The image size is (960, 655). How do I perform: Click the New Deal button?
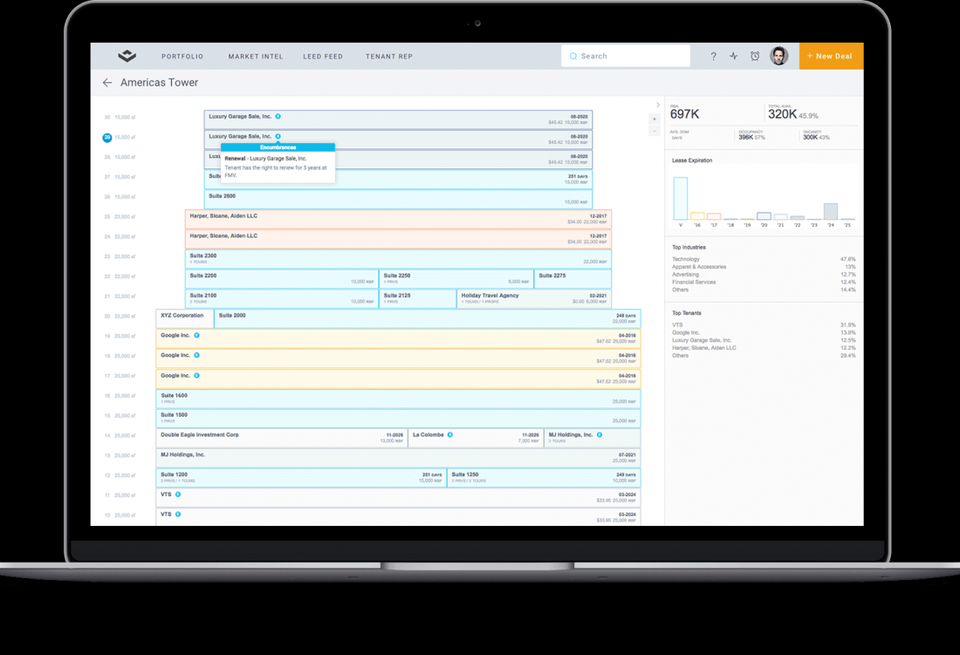point(831,56)
